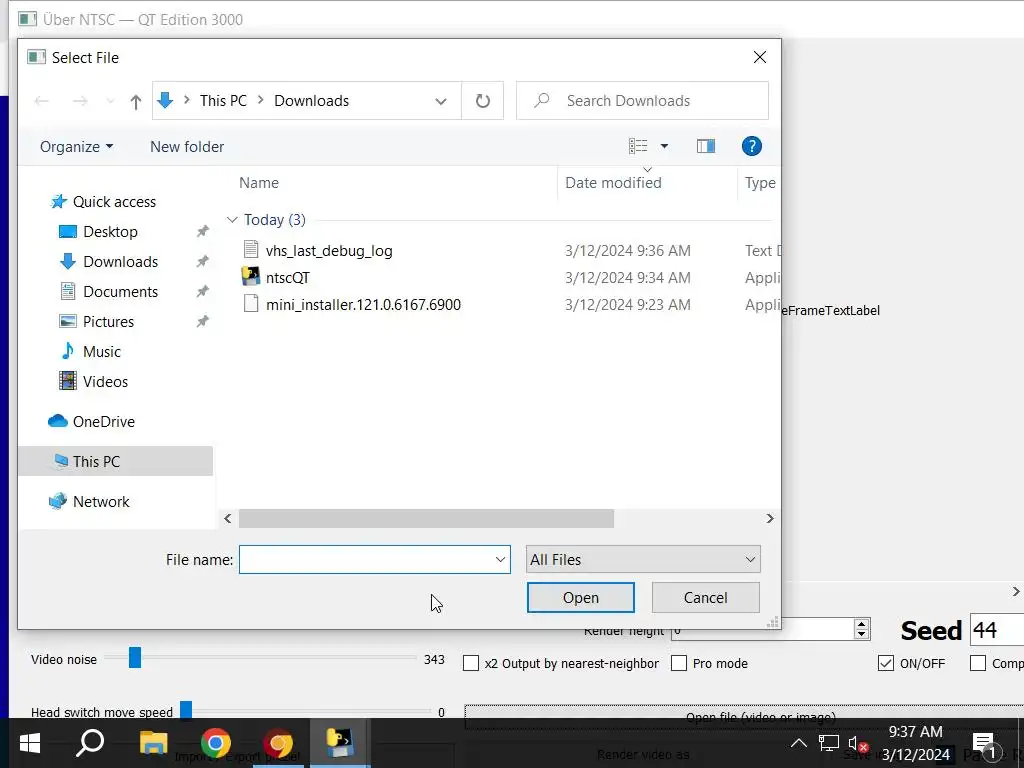Go up one folder level with the arrow
This screenshot has height=768, width=1024.
(x=135, y=101)
